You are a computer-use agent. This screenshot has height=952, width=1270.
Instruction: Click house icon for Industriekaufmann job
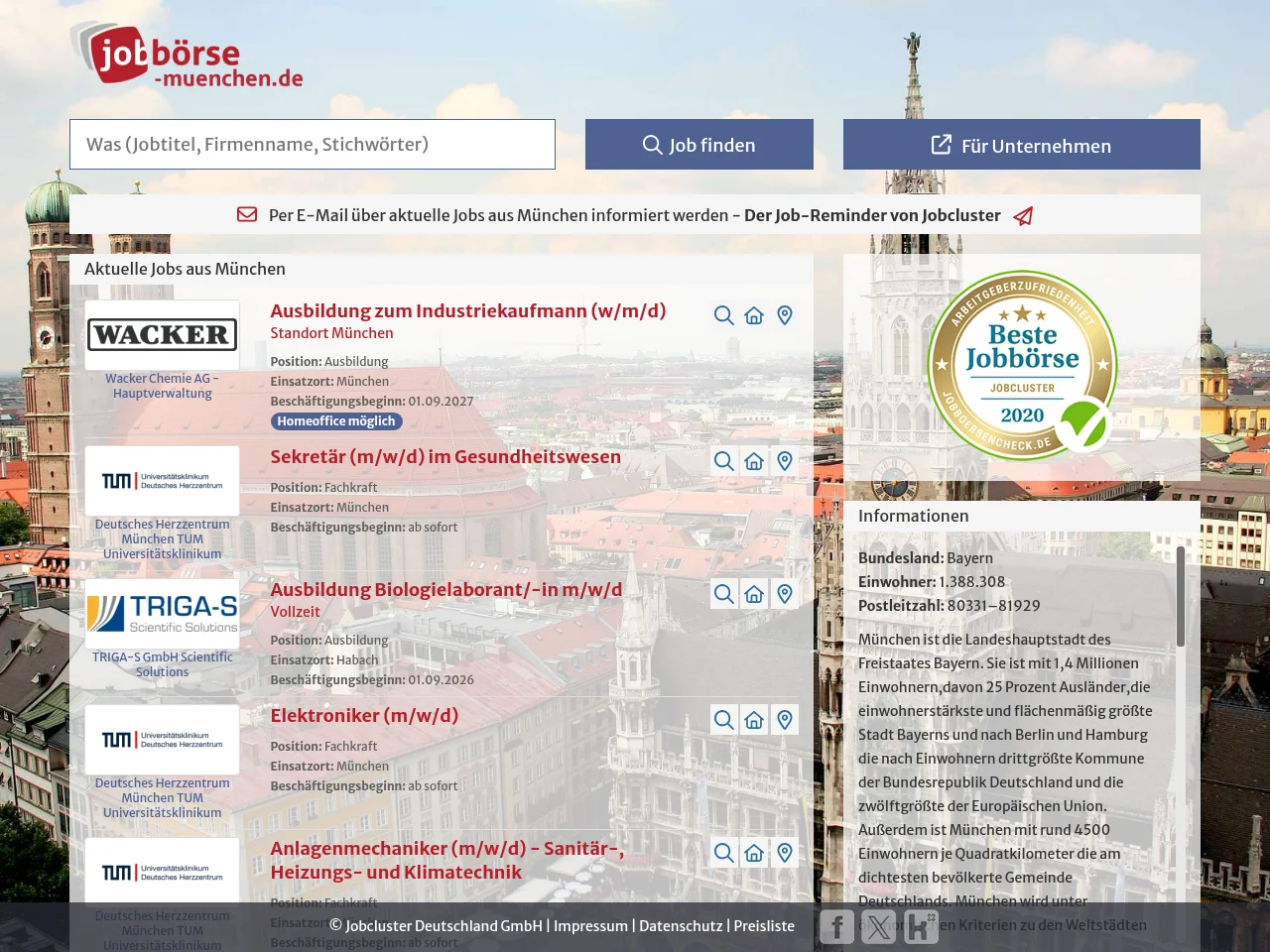click(754, 315)
